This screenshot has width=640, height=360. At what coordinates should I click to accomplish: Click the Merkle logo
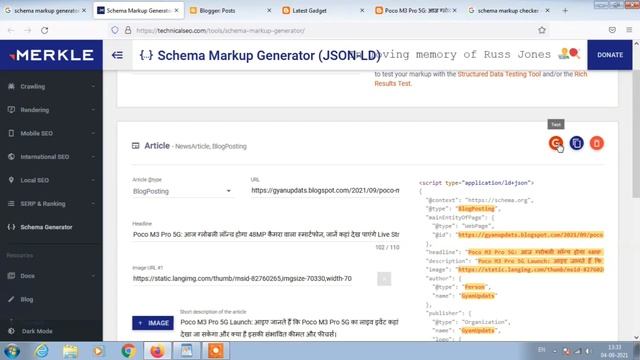[x=51, y=55]
